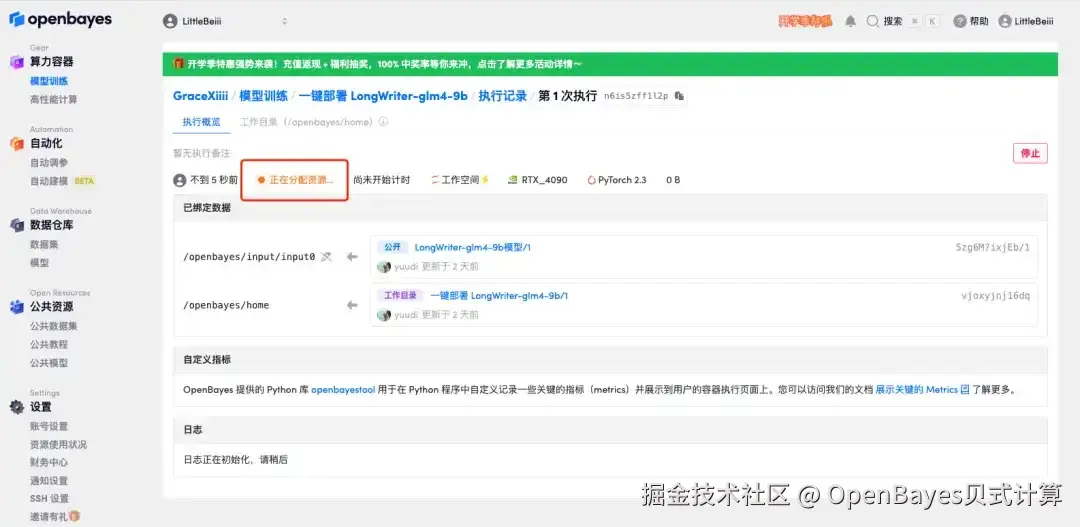This screenshot has height=527, width=1080.
Task: Open the 一键部署 LongWriter-glm4-9b/1 workdir link
Action: pos(499,296)
